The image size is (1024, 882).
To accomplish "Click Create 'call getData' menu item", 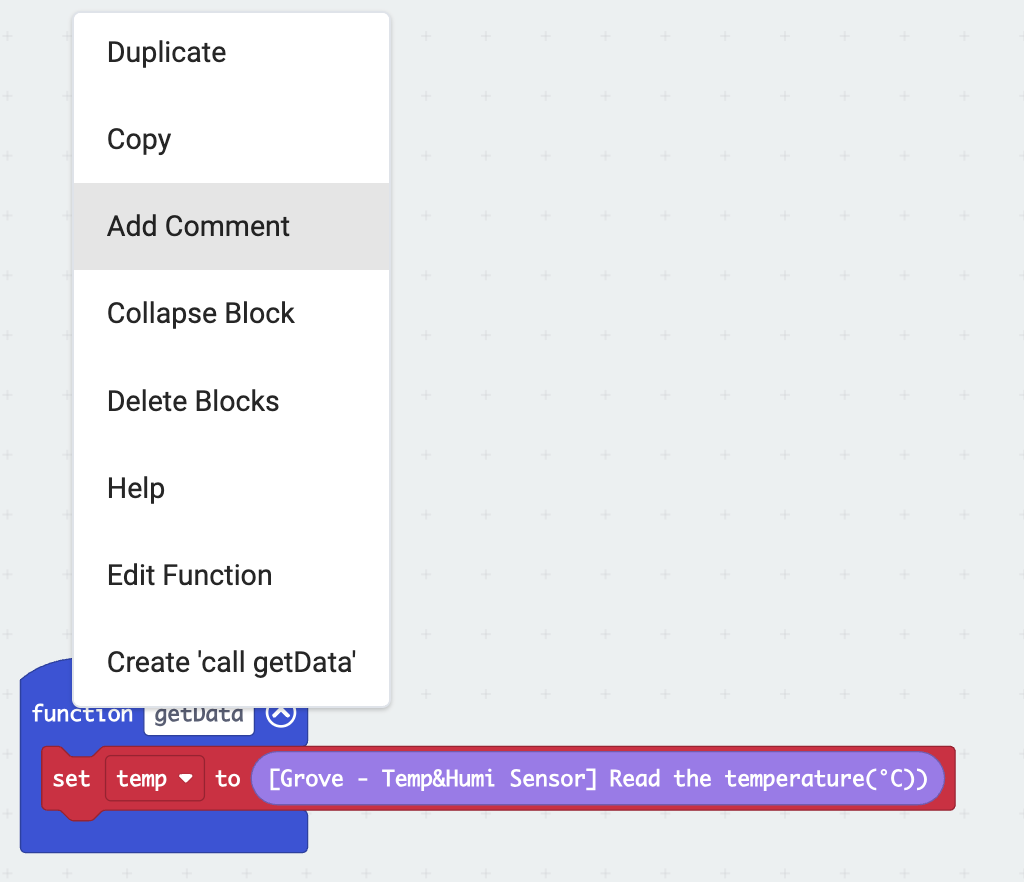I will tap(232, 662).
